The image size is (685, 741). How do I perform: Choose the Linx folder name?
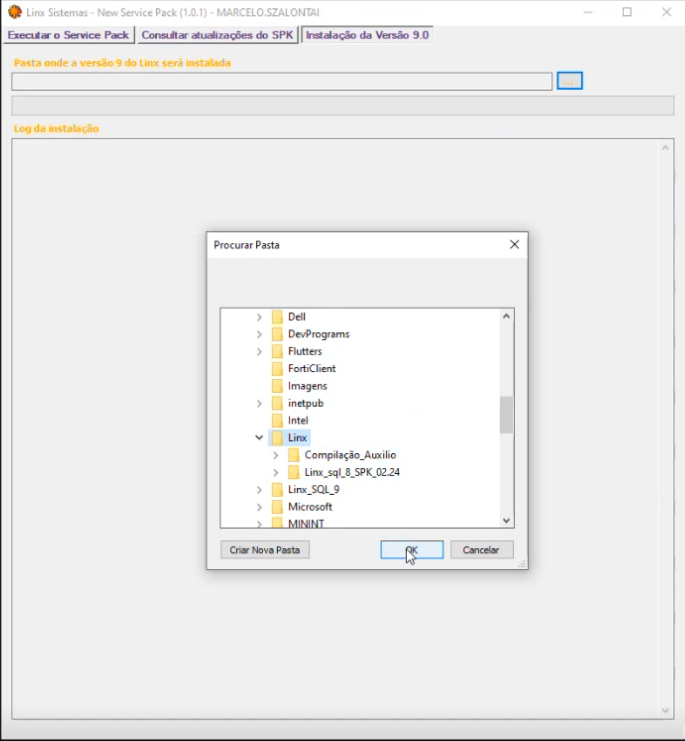(298, 438)
